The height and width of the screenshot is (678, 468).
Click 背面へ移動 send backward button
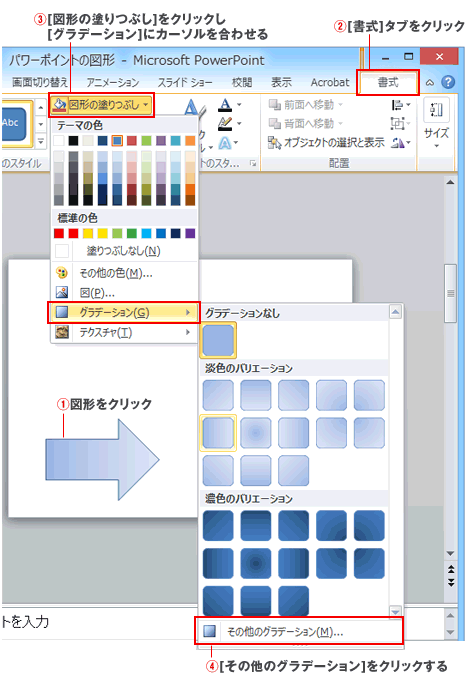click(306, 124)
